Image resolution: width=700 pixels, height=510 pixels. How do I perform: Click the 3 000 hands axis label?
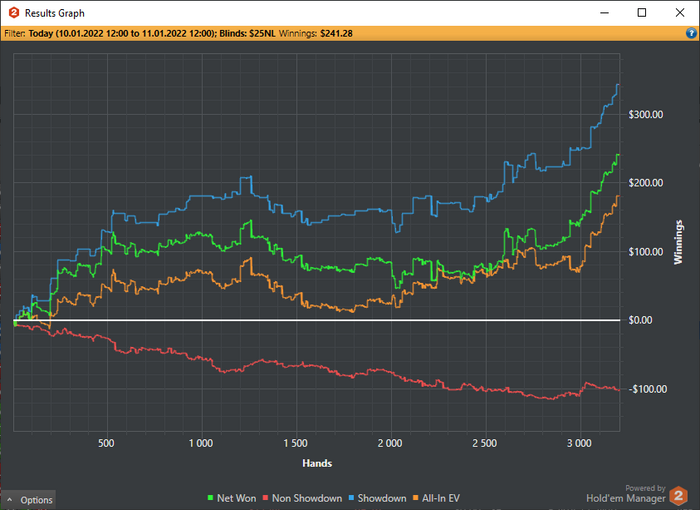[579, 443]
